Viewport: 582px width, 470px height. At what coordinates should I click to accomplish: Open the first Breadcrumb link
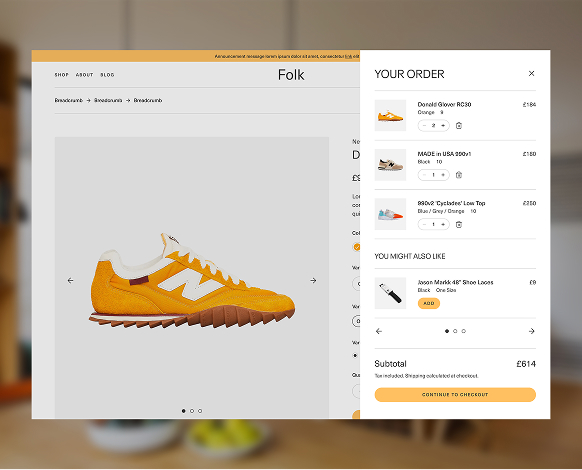pos(69,100)
